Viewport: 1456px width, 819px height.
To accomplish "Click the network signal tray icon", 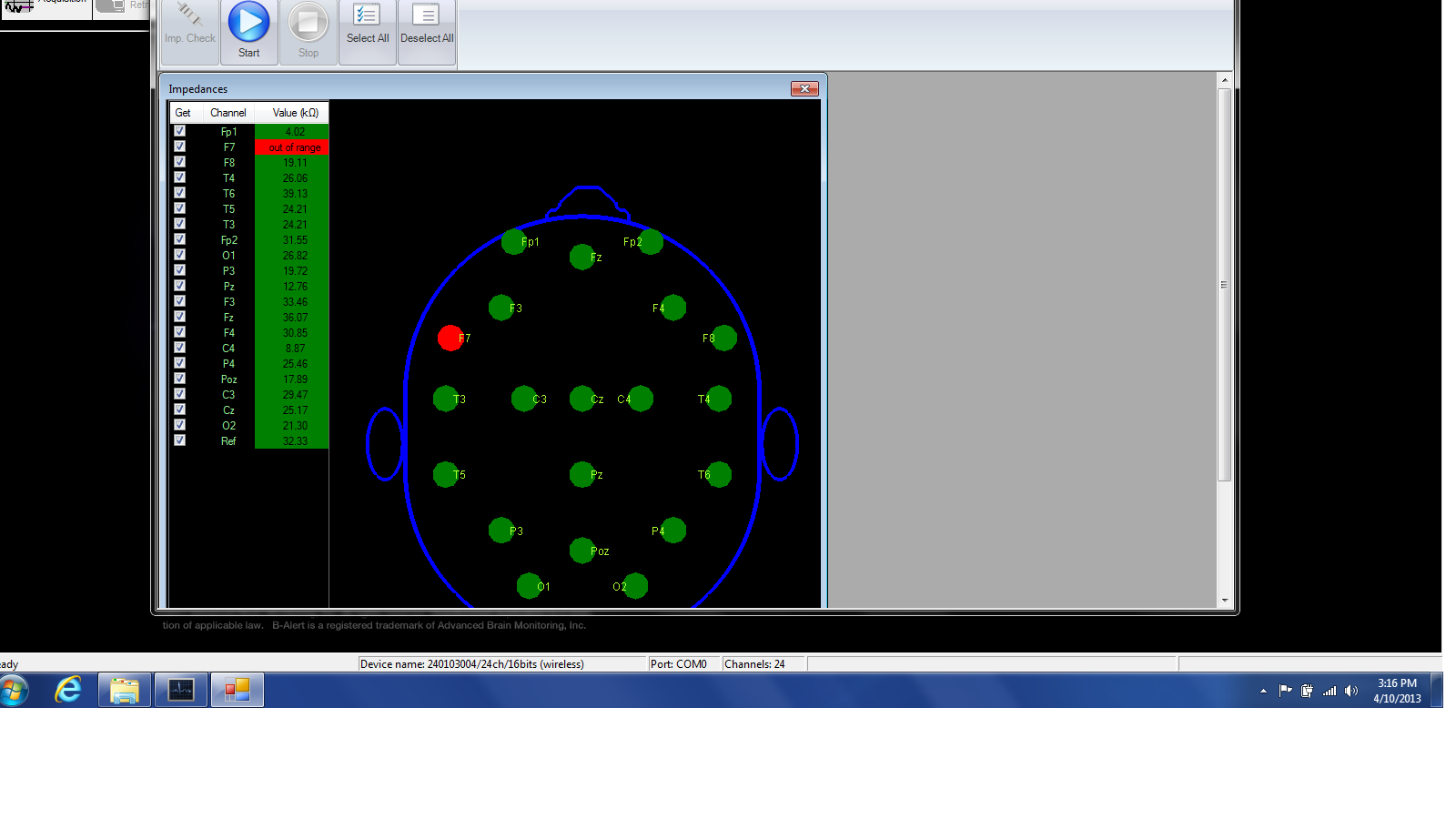I will (1330, 691).
